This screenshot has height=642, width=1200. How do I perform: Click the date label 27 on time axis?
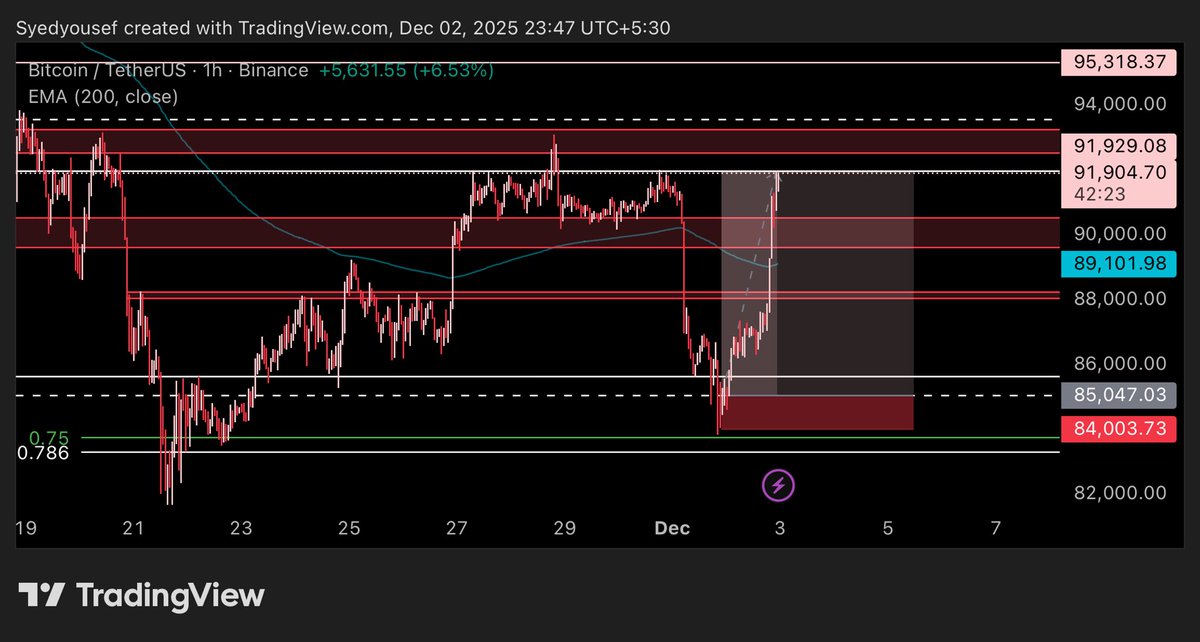(x=457, y=527)
